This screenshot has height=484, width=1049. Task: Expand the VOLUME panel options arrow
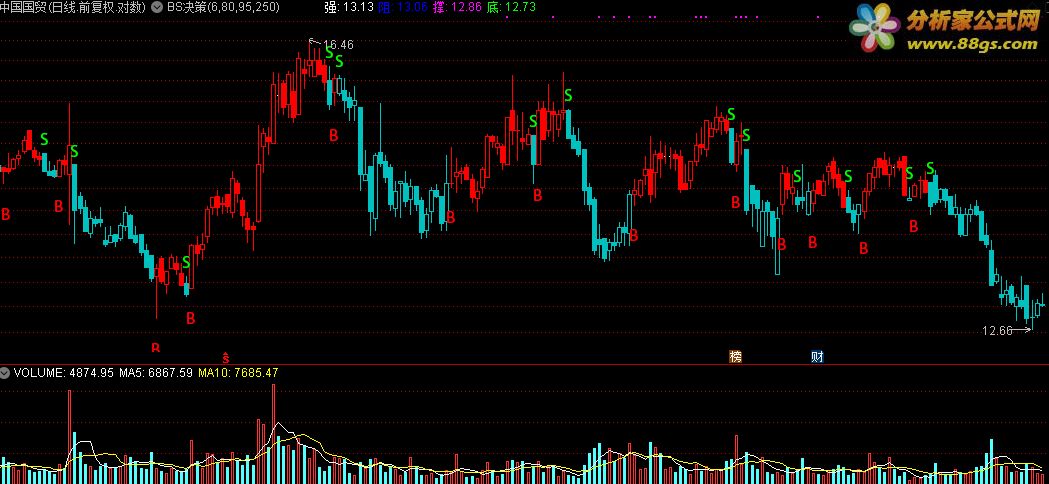click(5, 372)
